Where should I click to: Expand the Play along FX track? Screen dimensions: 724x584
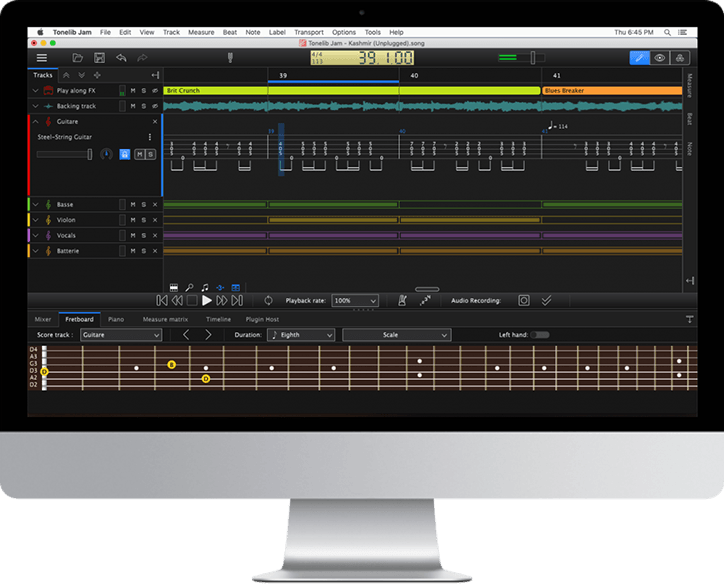(x=36, y=90)
